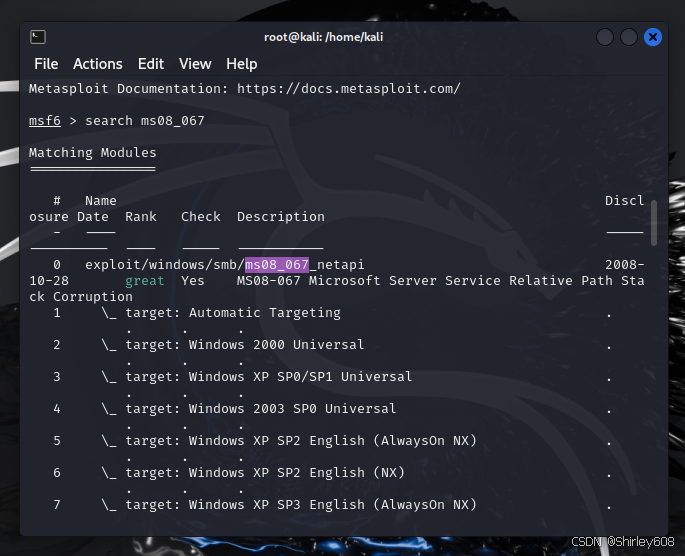The width and height of the screenshot is (685, 556).
Task: Click 'Windows 2003 SP0 Universal' target row
Action: tap(261, 409)
